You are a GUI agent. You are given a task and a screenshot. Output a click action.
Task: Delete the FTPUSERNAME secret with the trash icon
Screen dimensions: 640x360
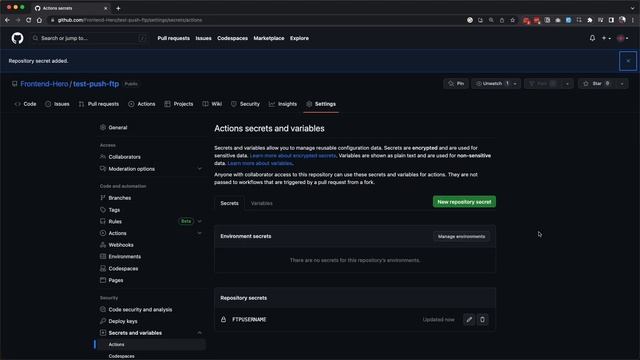(x=482, y=320)
